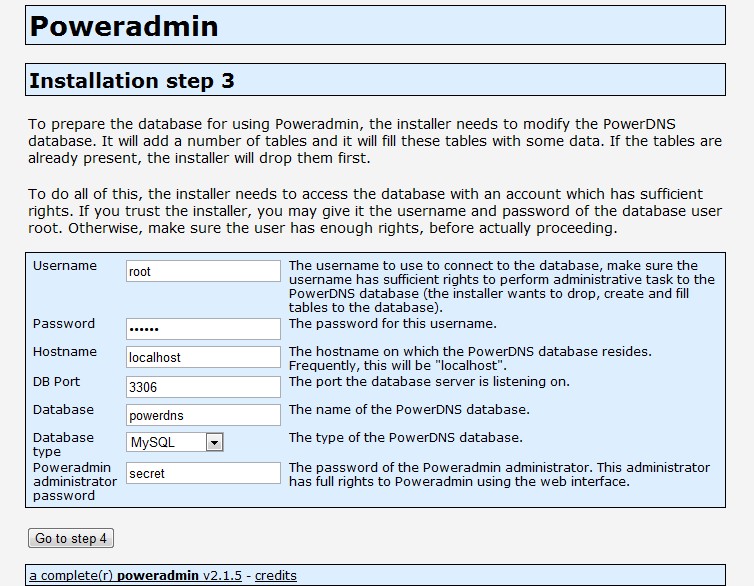Click the DB Port label

tap(56, 382)
